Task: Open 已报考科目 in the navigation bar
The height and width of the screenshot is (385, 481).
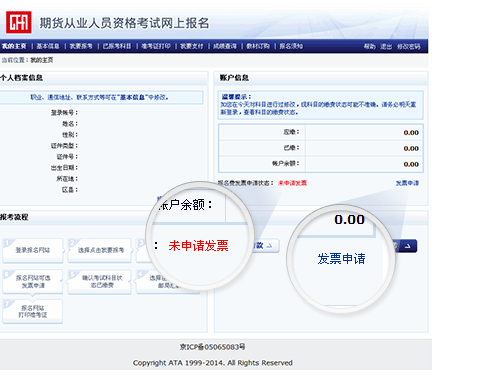Action: (x=117, y=46)
